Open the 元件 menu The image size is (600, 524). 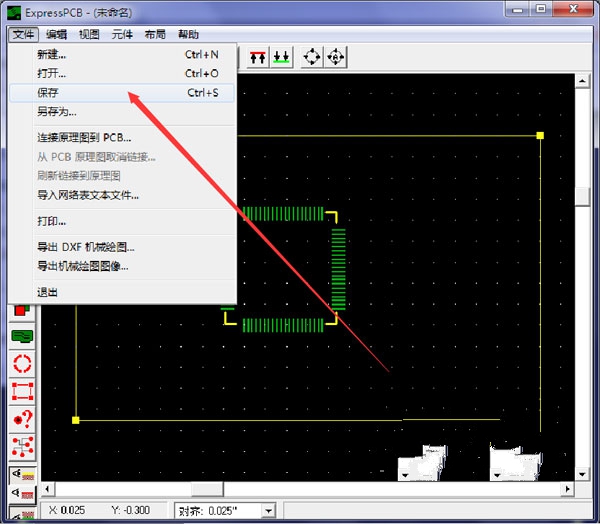pyautogui.click(x=122, y=34)
